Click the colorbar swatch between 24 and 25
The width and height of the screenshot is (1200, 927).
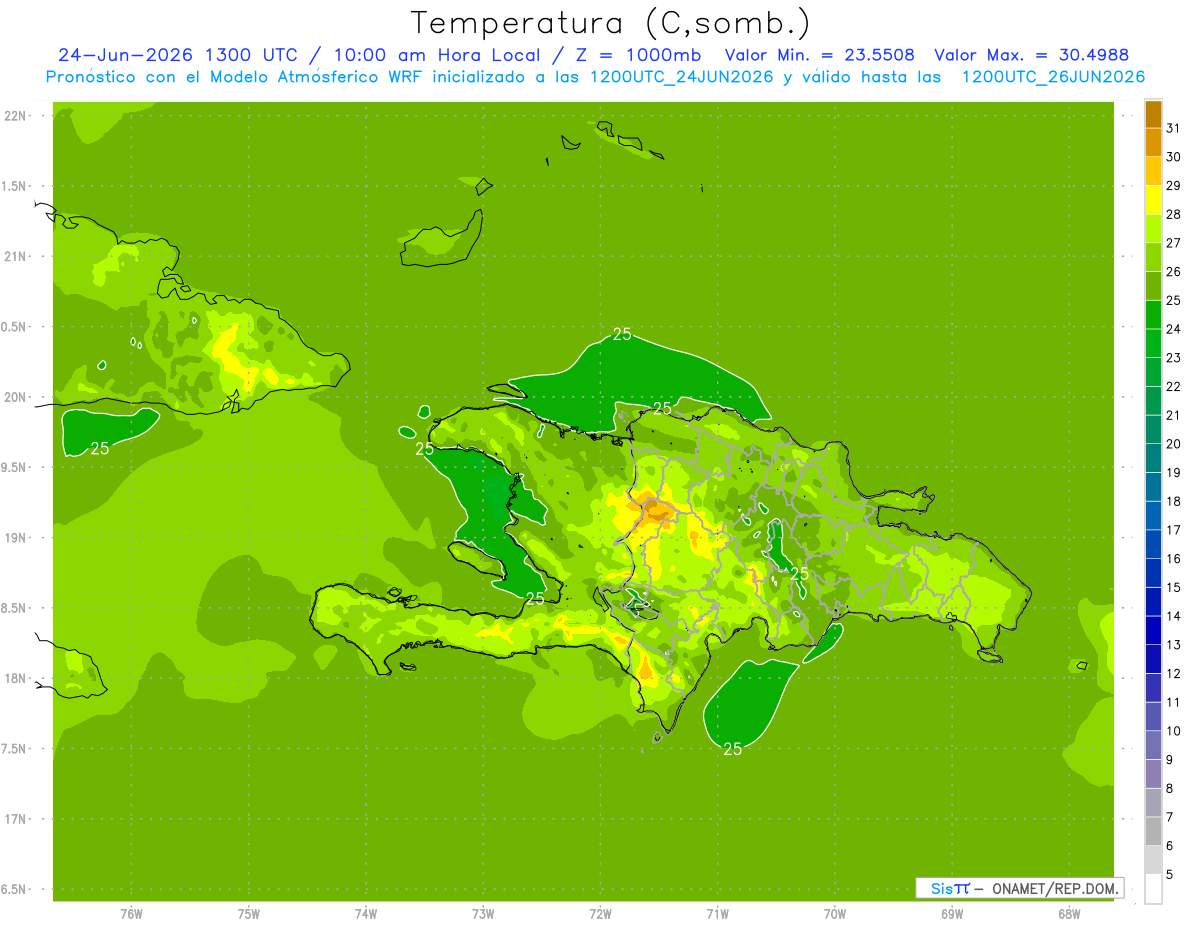1153,315
